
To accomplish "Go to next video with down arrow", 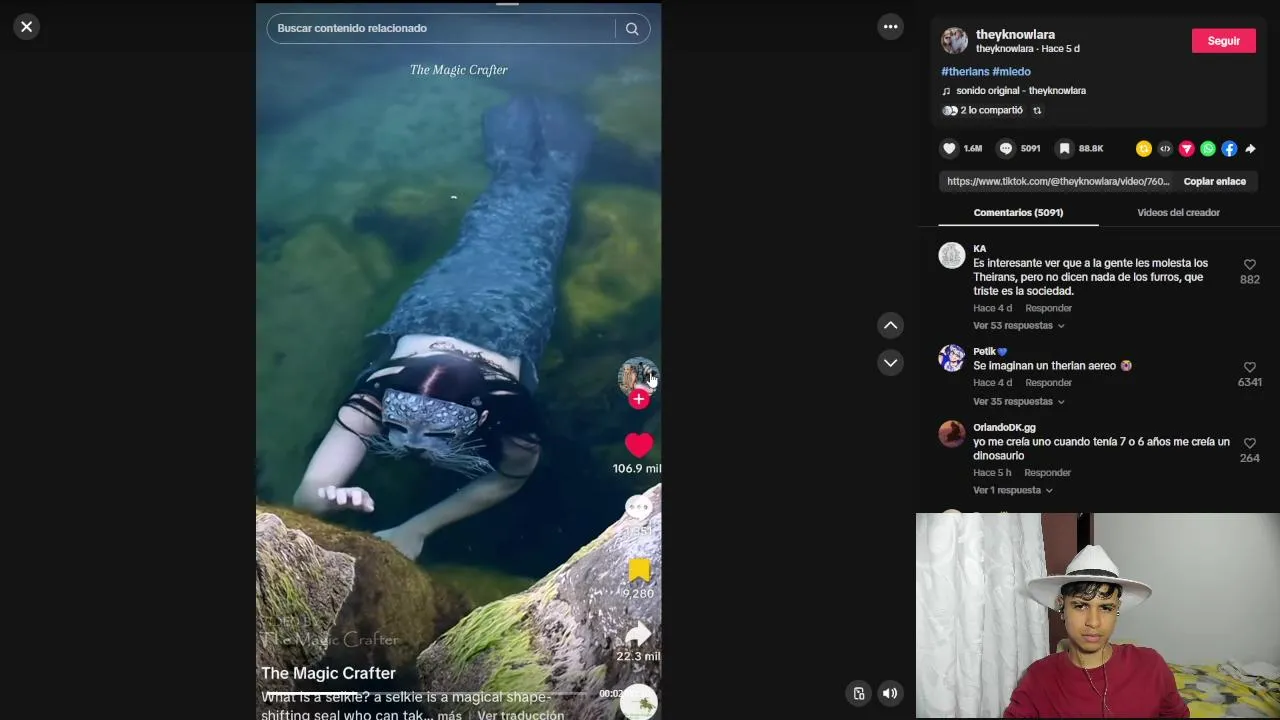I will point(890,362).
